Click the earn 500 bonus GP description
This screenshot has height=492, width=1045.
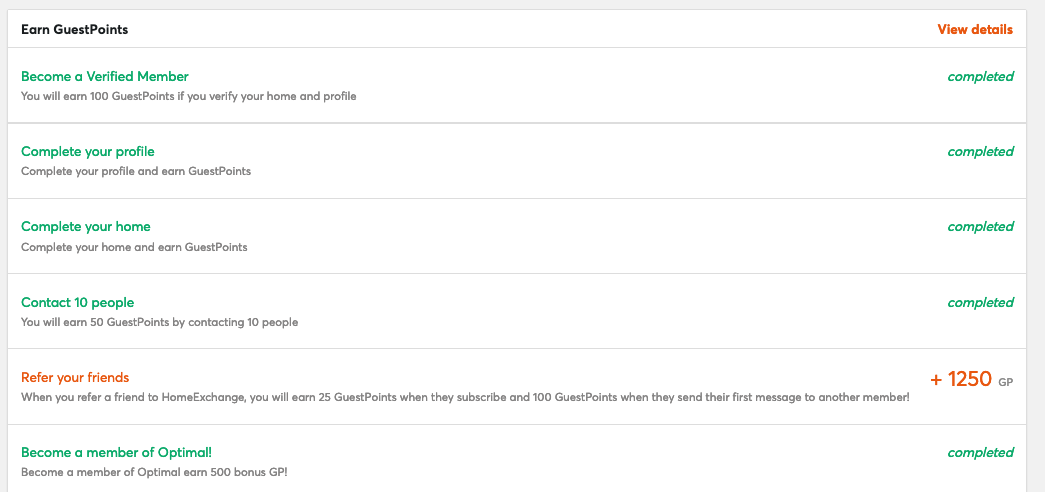tap(154, 472)
